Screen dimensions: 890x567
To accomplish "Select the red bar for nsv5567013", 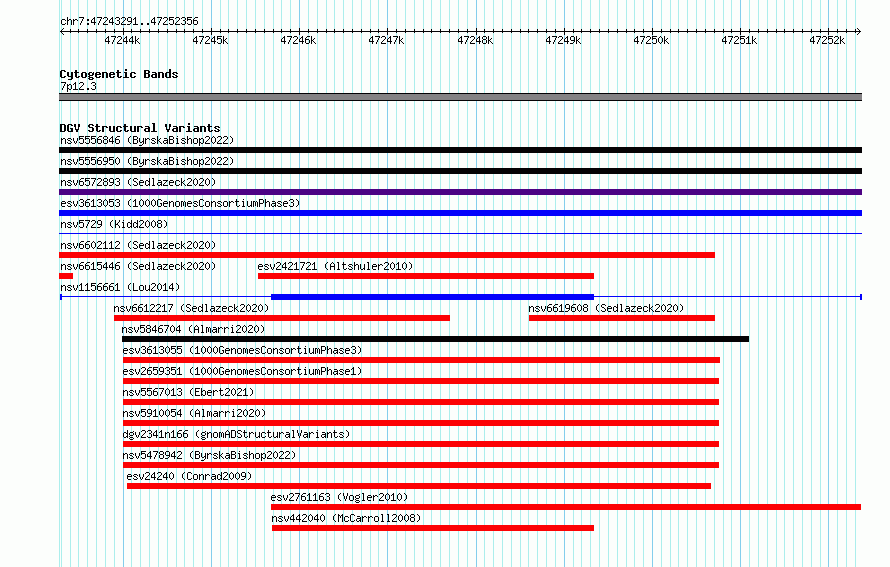I will click(421, 402).
